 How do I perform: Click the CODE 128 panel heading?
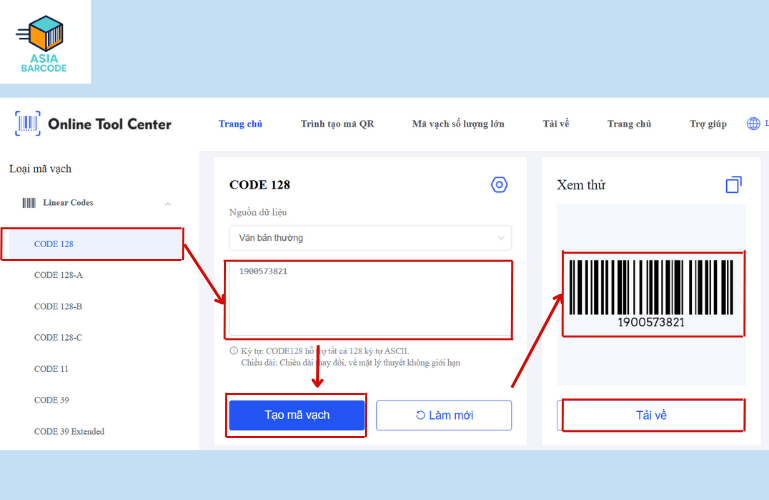click(259, 185)
